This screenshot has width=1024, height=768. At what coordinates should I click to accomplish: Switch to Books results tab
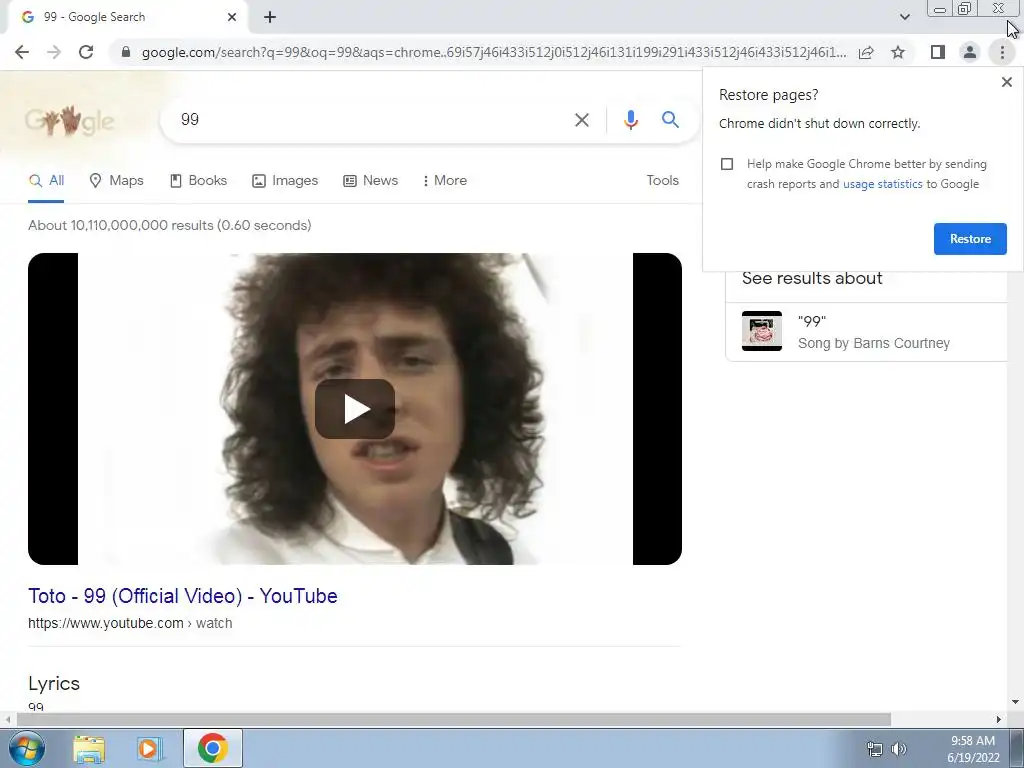coord(199,180)
